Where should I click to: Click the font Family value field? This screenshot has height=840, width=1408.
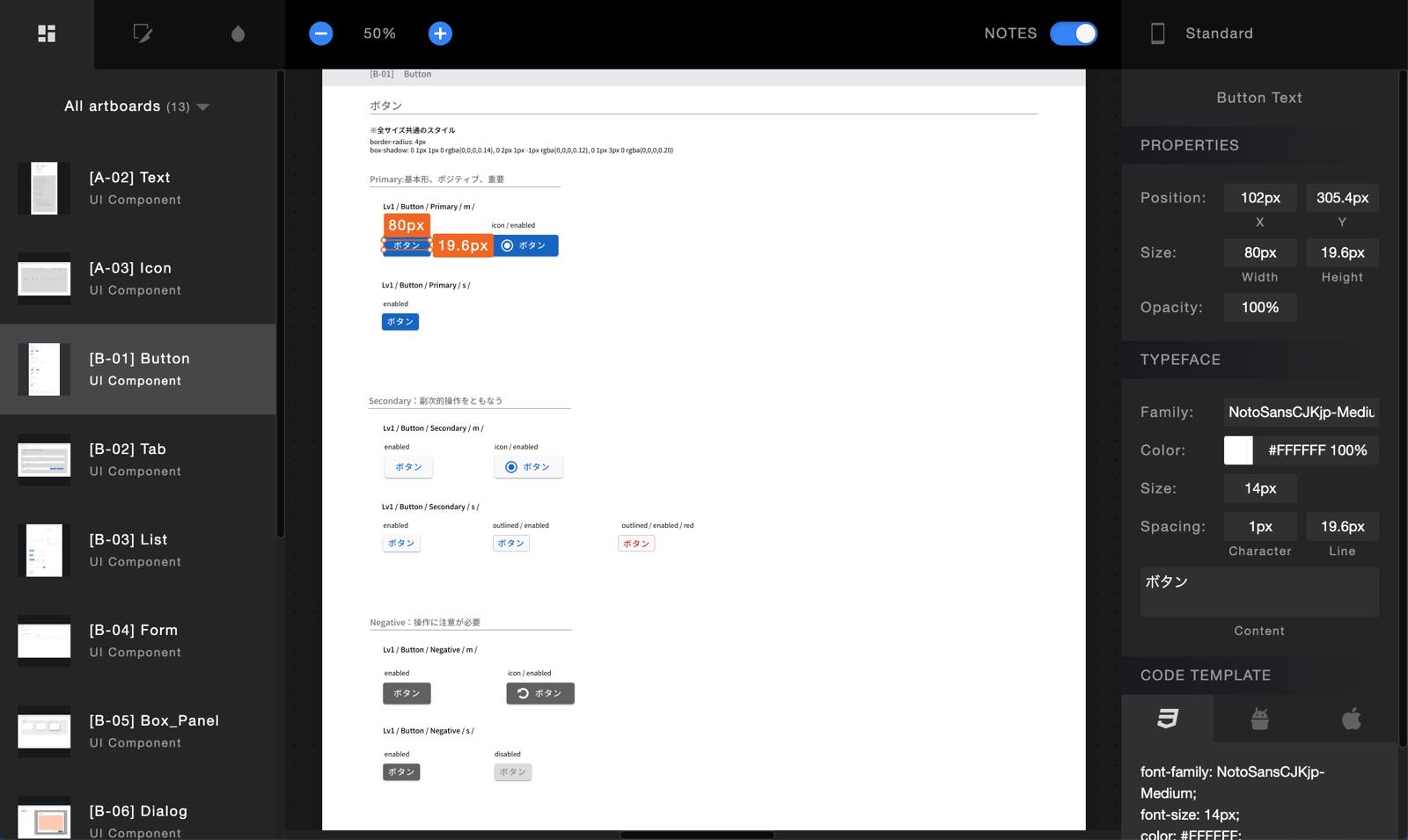coord(1301,412)
